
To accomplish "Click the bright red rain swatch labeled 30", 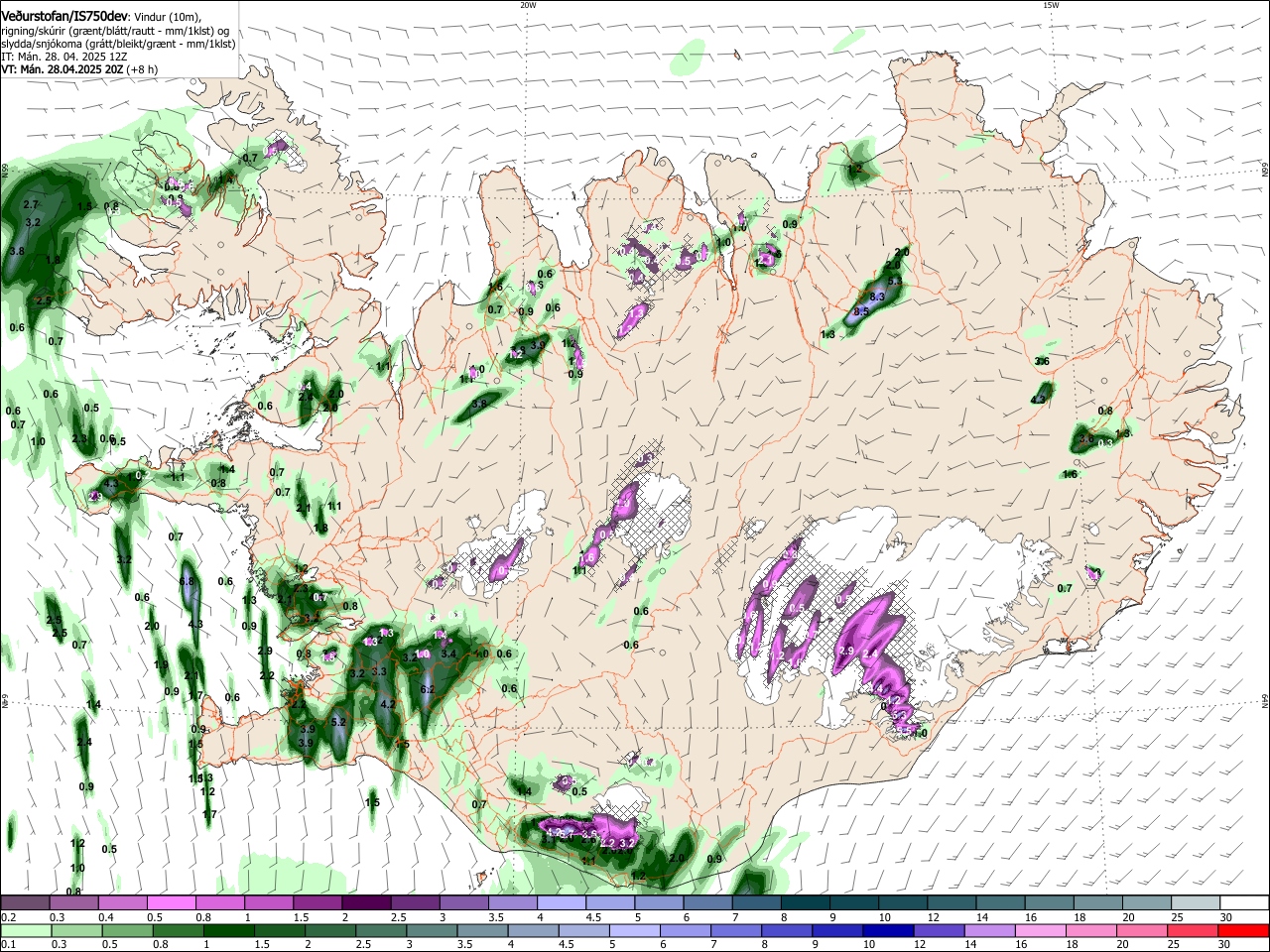I will (x=1243, y=931).
